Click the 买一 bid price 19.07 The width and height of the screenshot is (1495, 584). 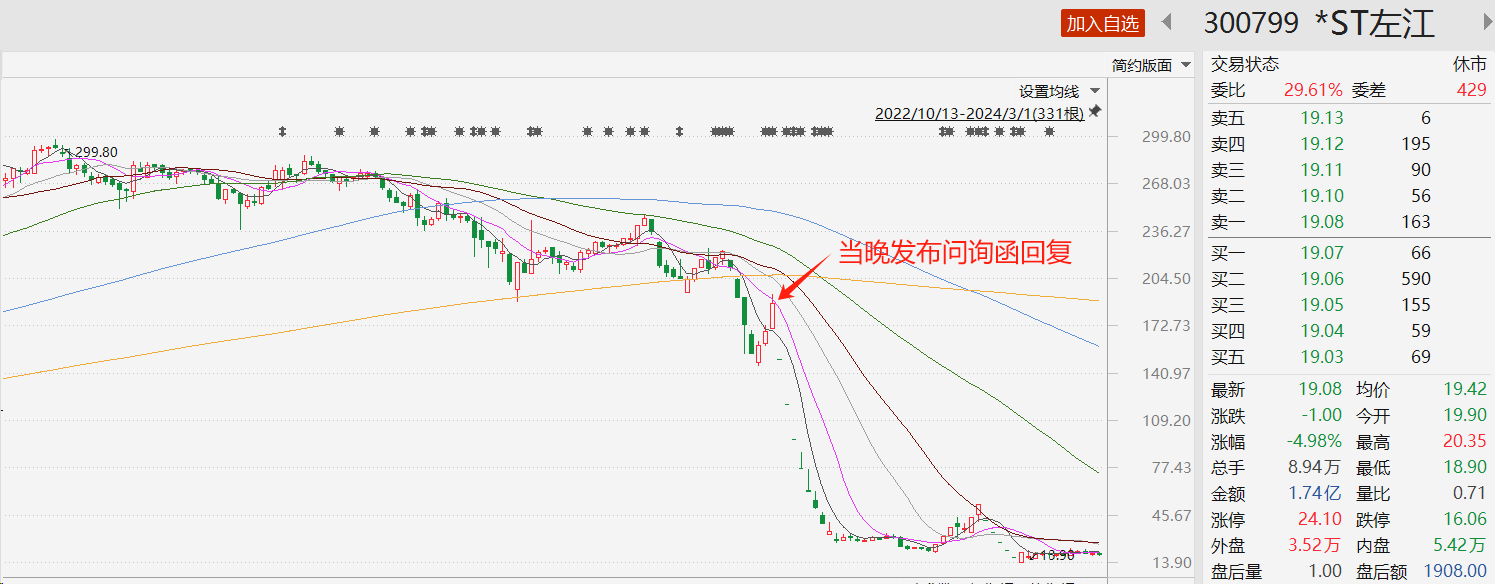tap(1322, 253)
